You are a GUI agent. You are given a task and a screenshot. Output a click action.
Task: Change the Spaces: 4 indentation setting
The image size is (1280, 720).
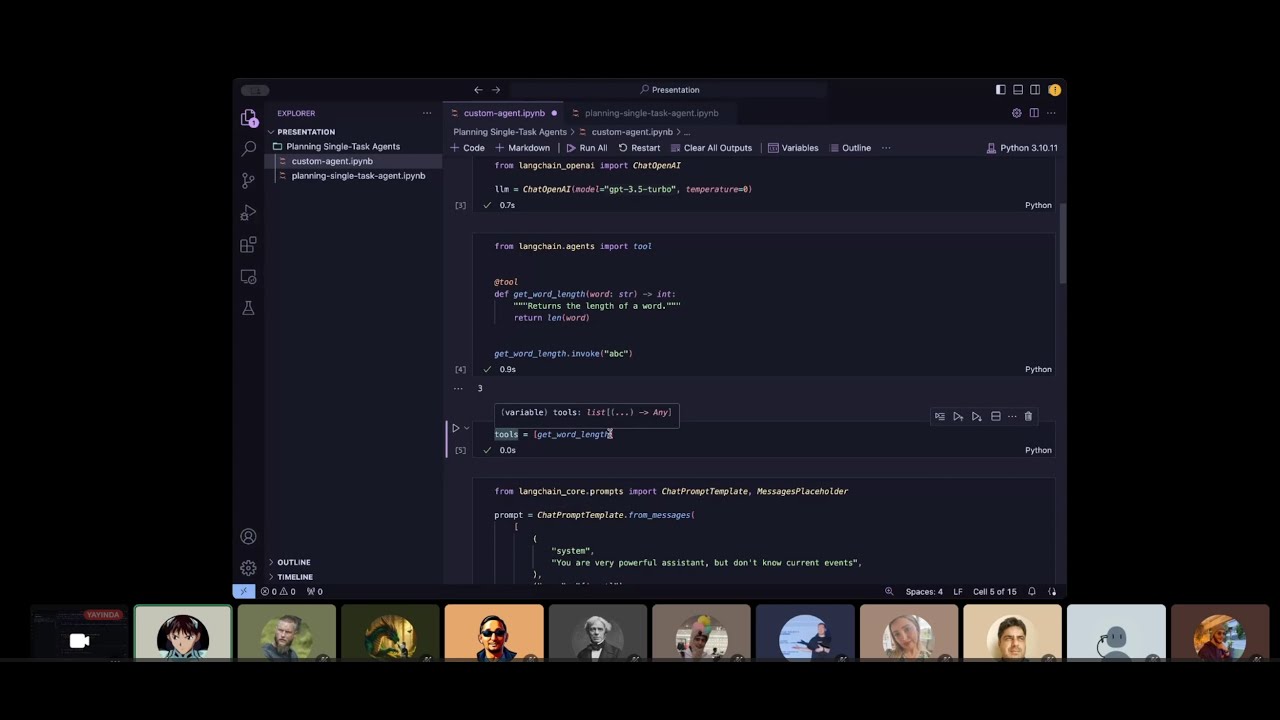click(x=924, y=591)
